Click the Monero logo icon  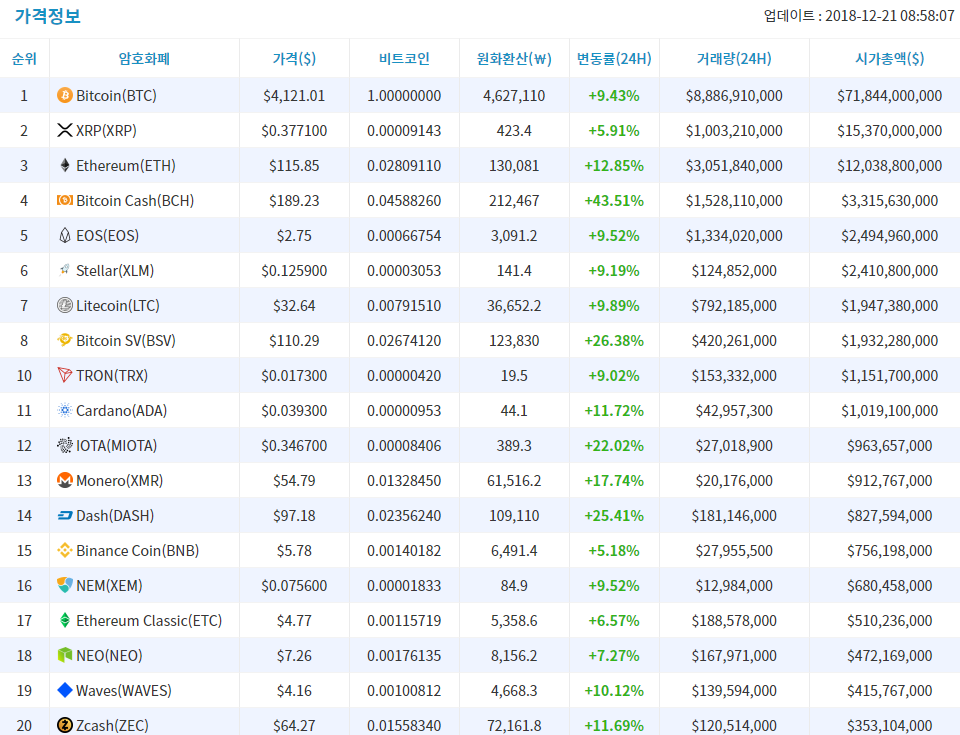[64, 480]
